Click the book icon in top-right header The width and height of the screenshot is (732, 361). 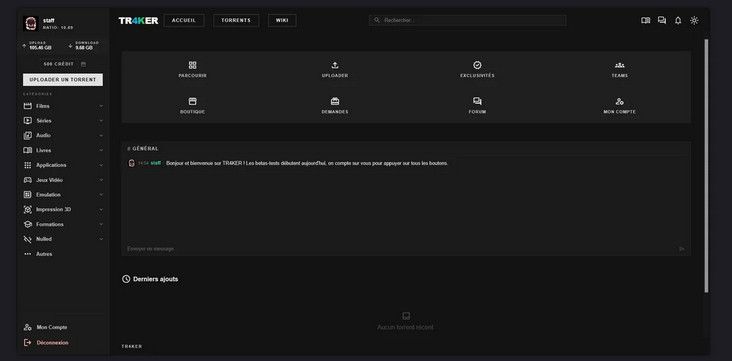(646, 21)
